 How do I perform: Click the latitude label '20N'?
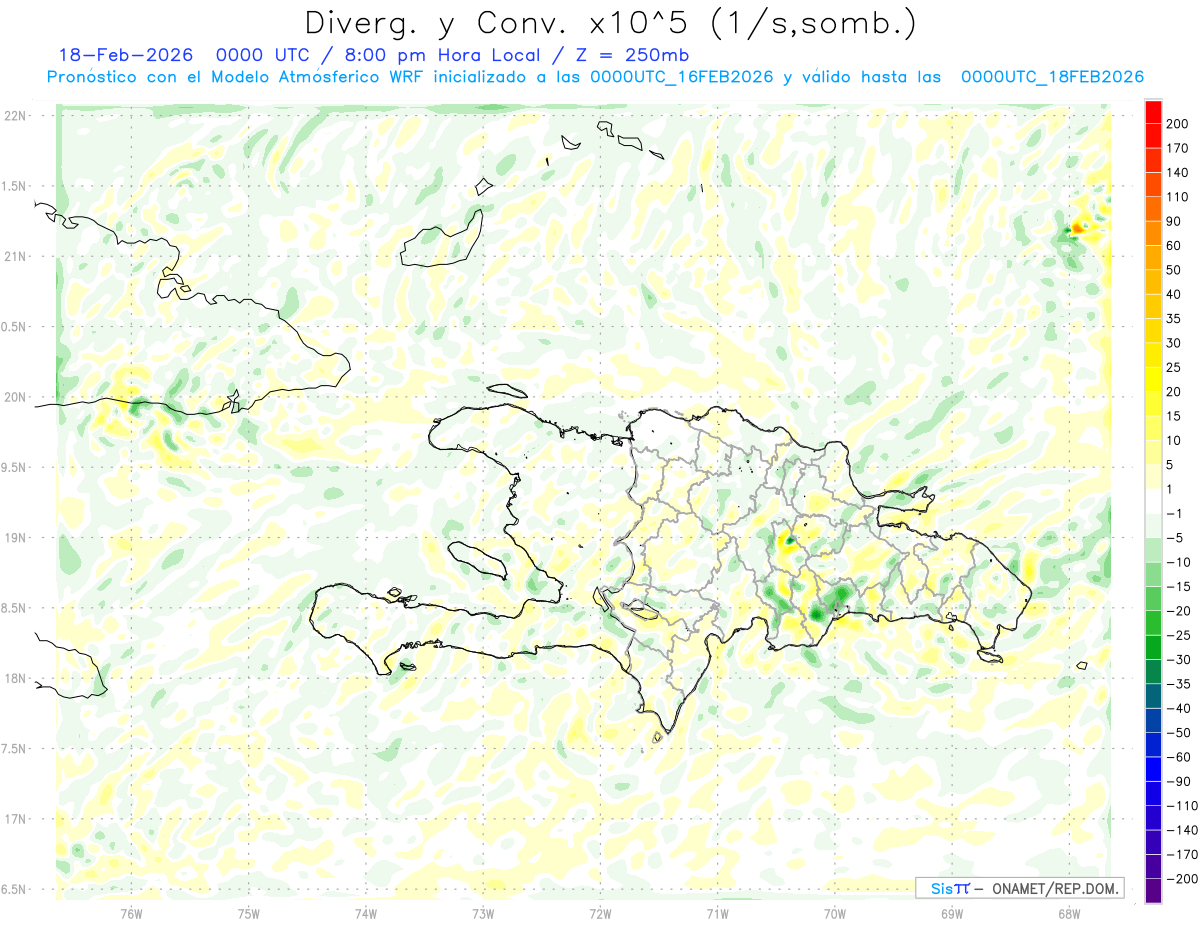pyautogui.click(x=15, y=398)
